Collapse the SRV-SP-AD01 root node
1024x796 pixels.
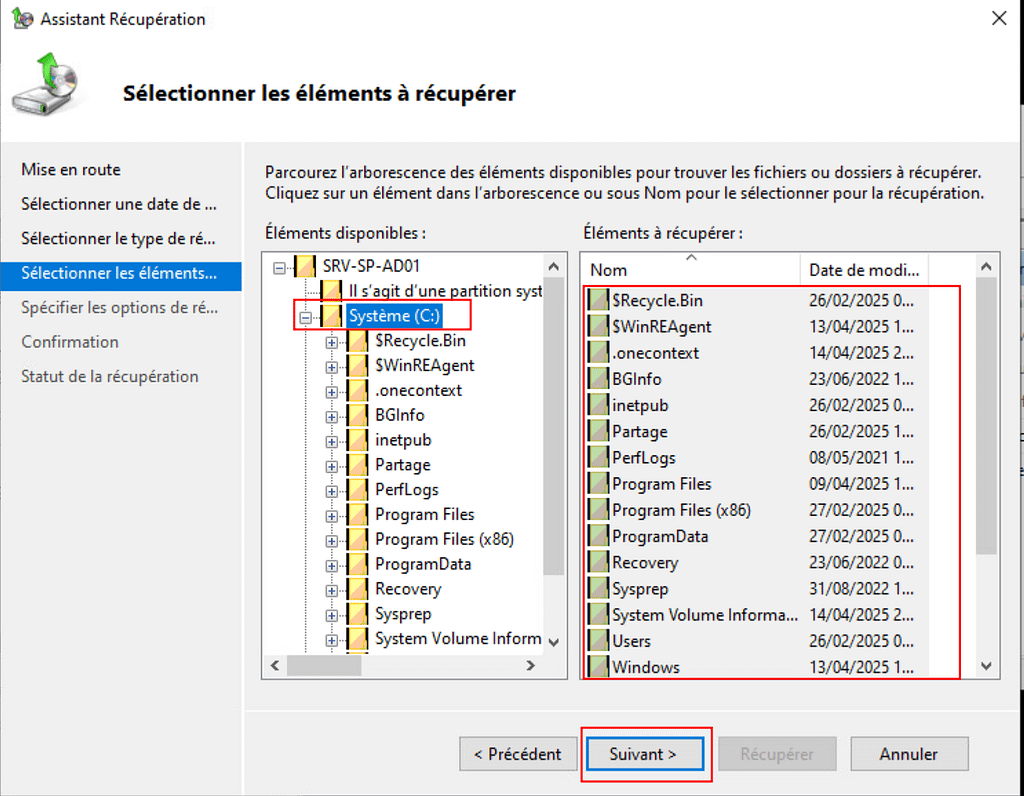coord(280,268)
